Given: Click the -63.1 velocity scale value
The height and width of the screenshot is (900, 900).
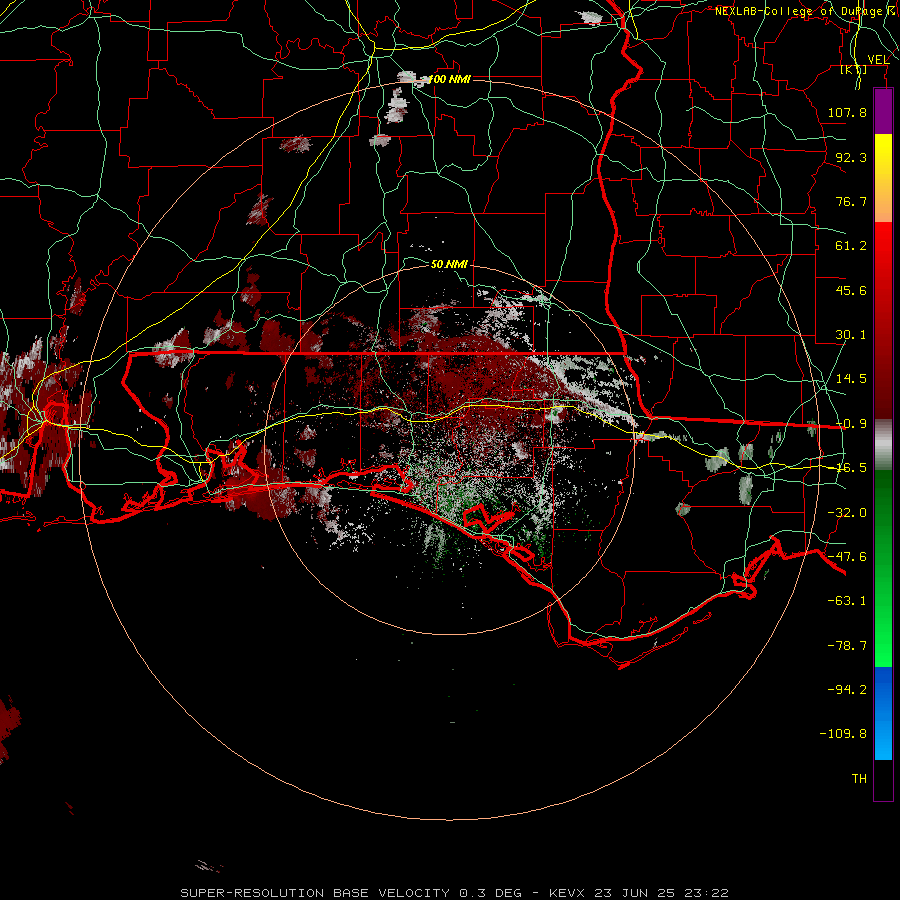Looking at the screenshot, I should coord(847,601).
